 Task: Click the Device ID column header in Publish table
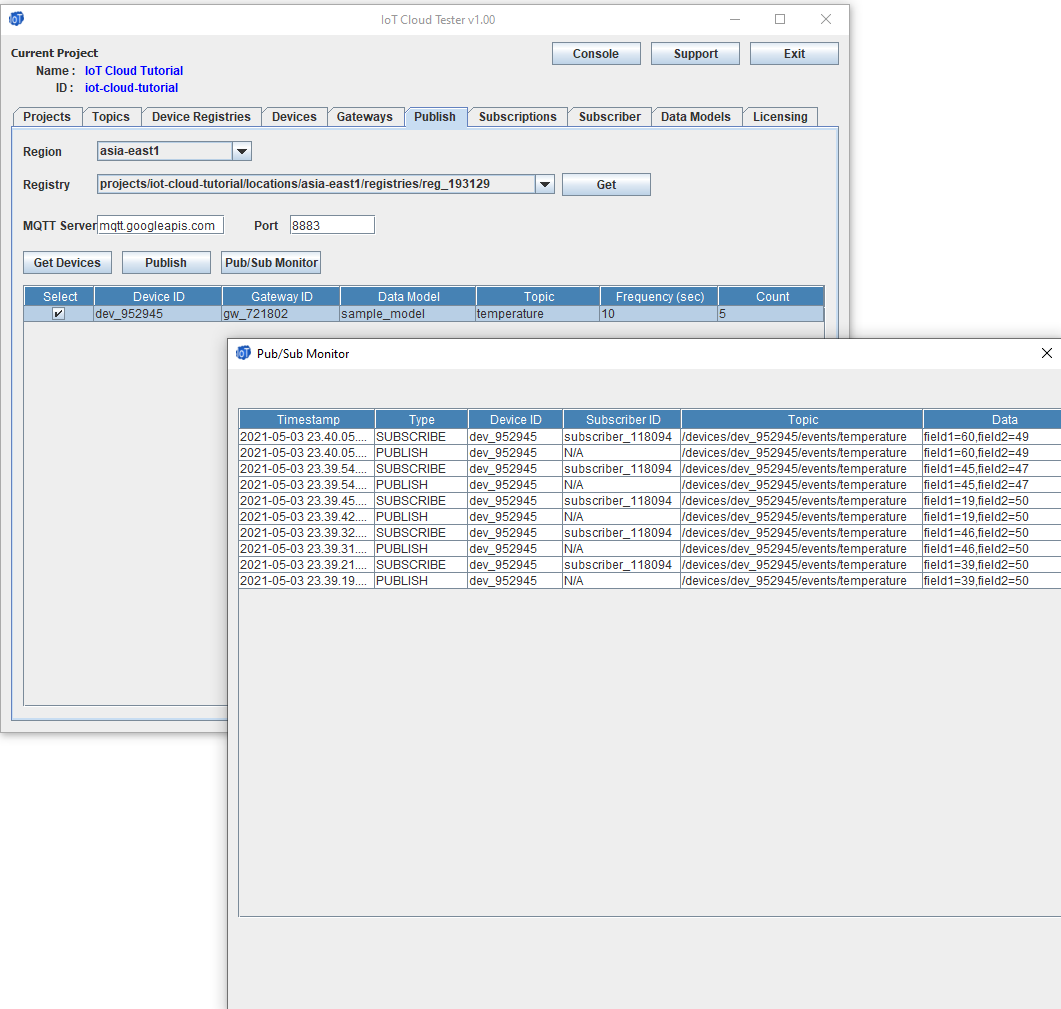tap(158, 296)
